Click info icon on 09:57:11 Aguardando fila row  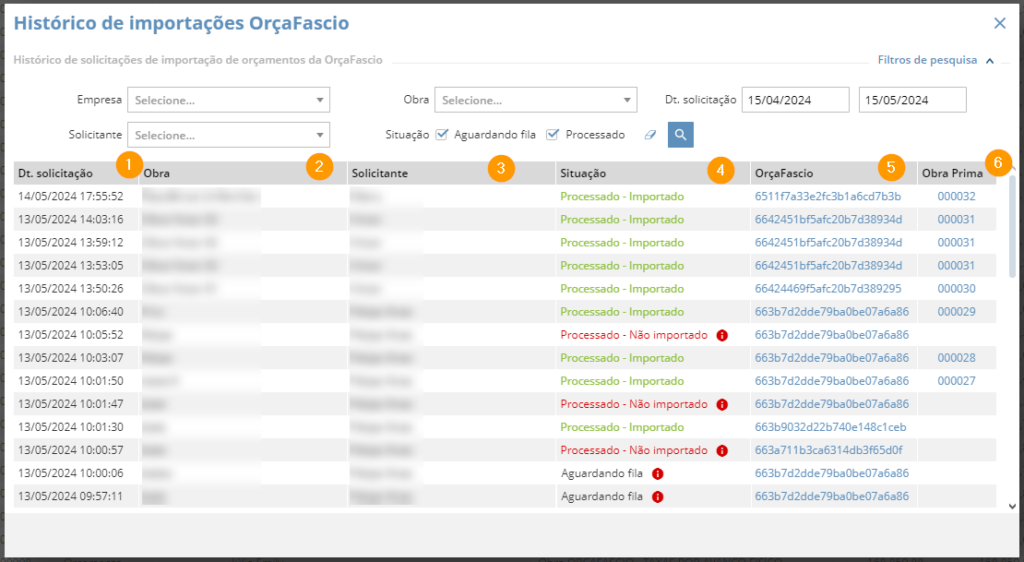(658, 497)
